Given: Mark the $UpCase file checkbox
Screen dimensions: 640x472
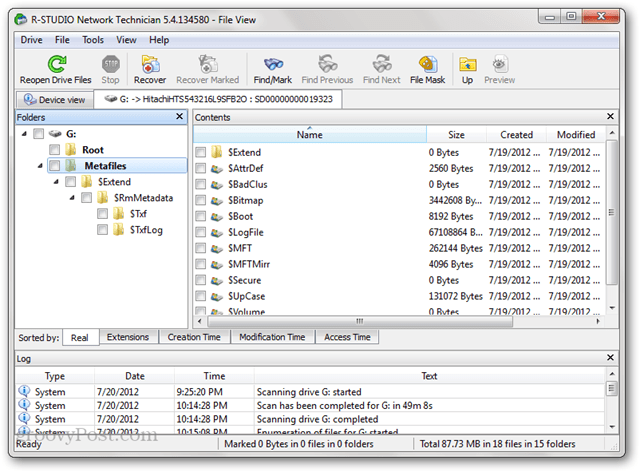Looking at the screenshot, I should point(200,296).
